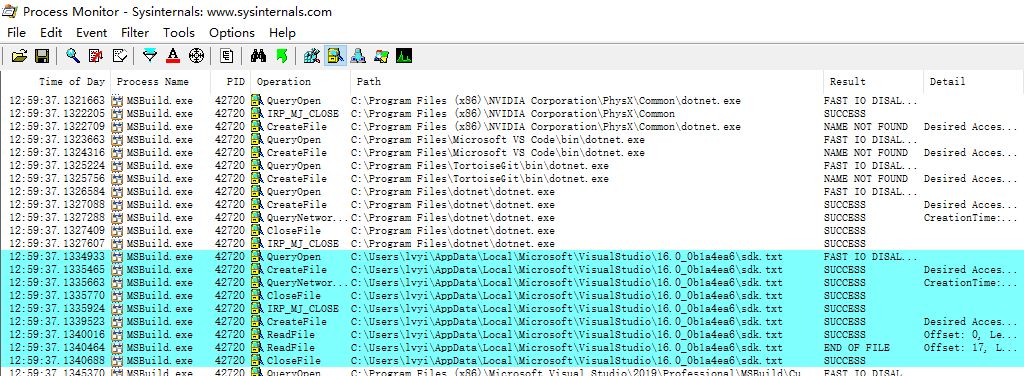This screenshot has height=376, width=1024.
Task: Select the IRP_MJ_CLOSE operation at 12:59:37.1327607
Action: click(302, 244)
